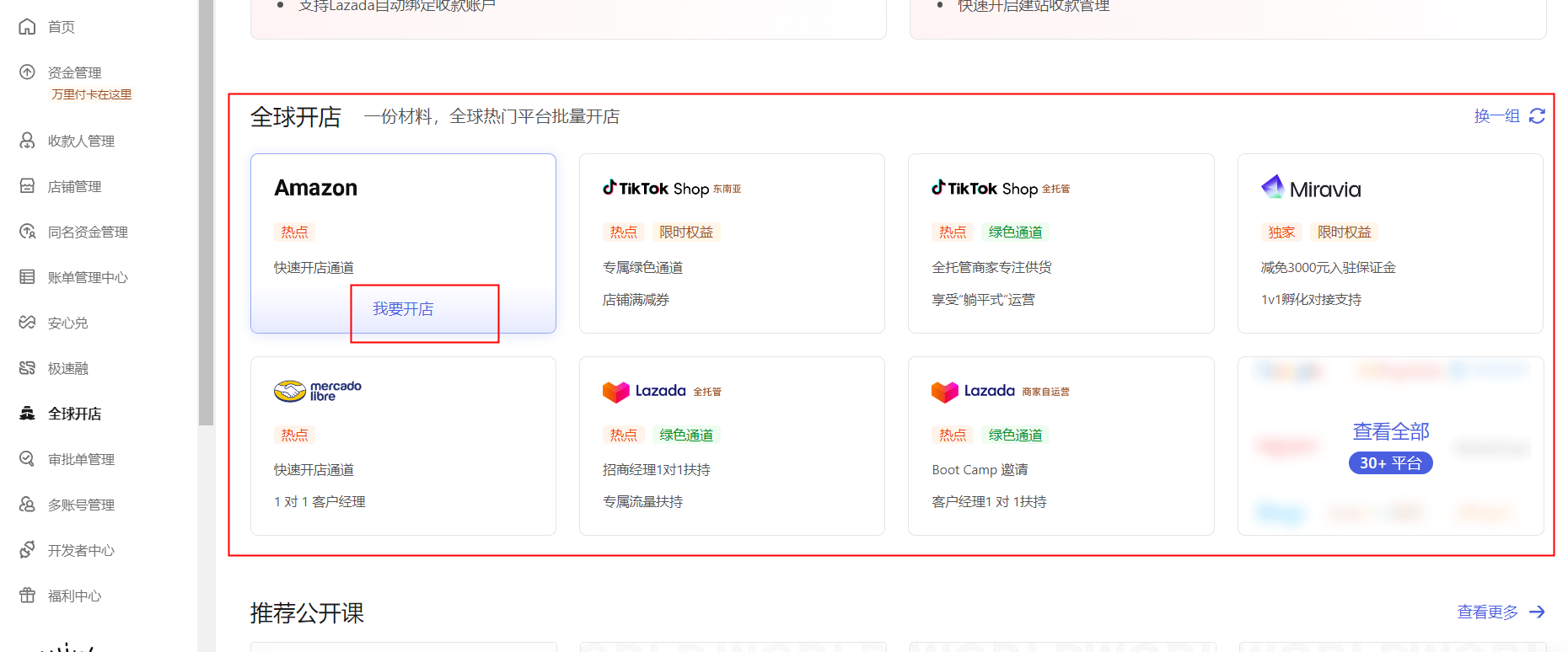The image size is (1568, 652).
Task: Click the TikTok Shop 全托管 logo
Action: [x=1001, y=188]
